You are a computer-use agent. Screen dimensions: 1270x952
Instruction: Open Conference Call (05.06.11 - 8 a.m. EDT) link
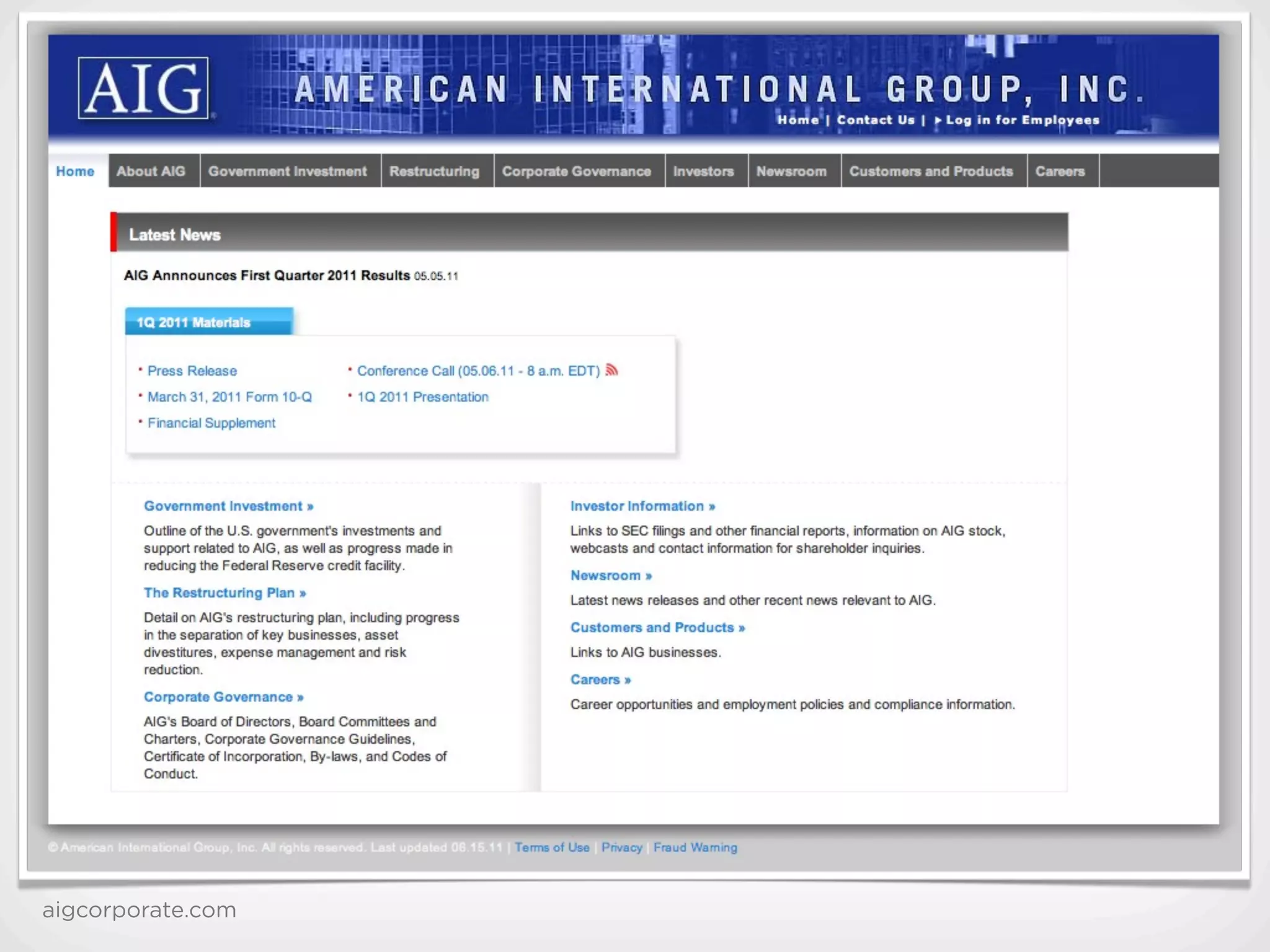478,371
